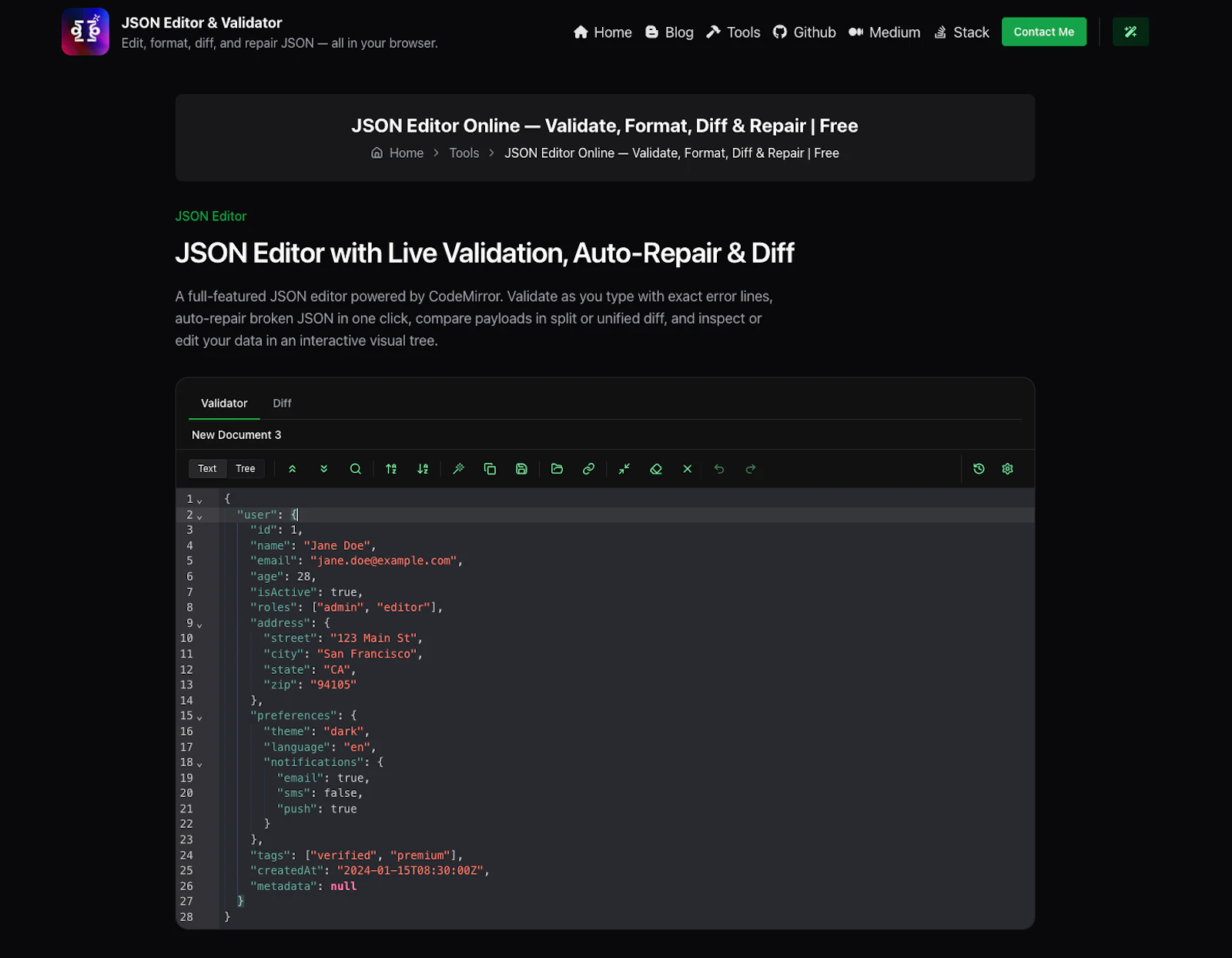Image resolution: width=1232 pixels, height=958 pixels.
Task: Collapse the "user" object fold arrow at line 2
Action: click(x=199, y=517)
